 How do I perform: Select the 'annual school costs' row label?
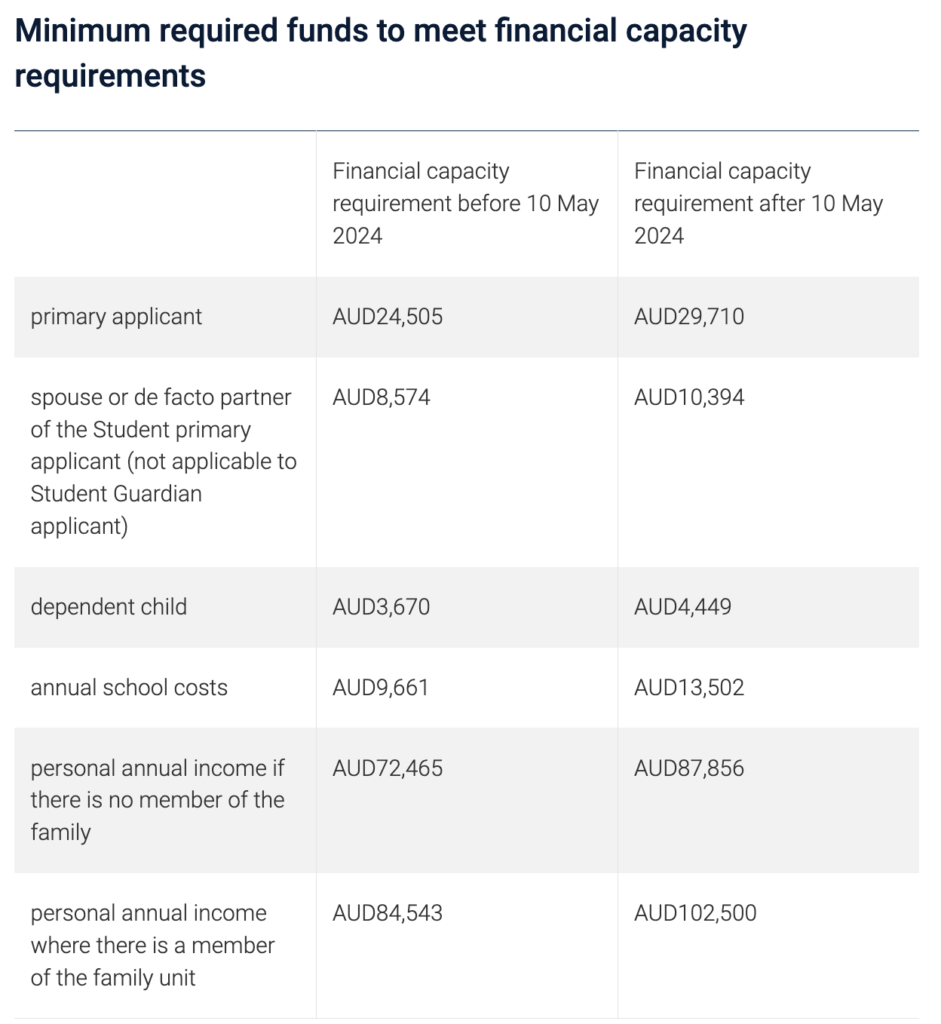coord(129,688)
